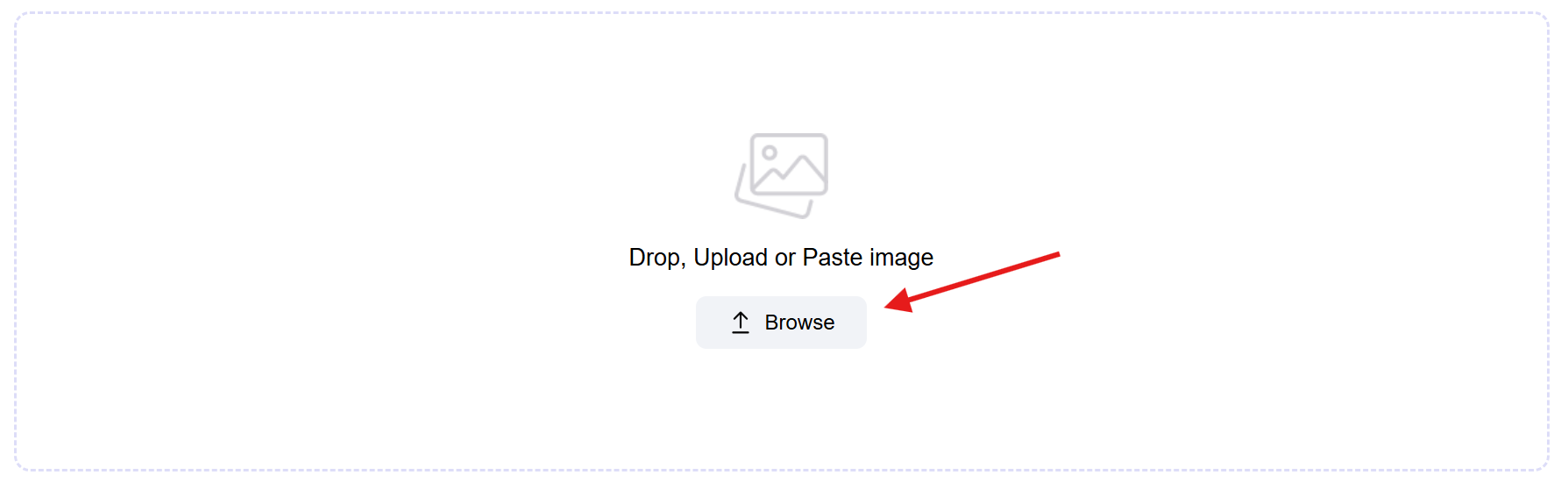Image resolution: width=1568 pixels, height=482 pixels.
Task: Click the Browse button
Action: pos(781,323)
